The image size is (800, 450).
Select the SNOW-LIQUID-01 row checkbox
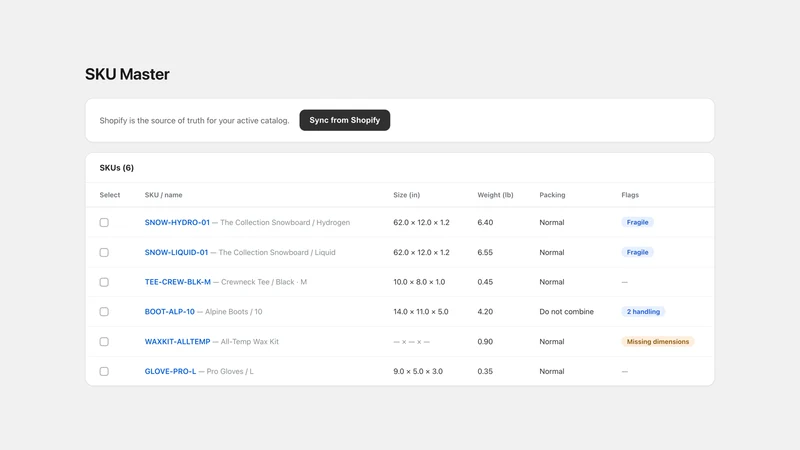(104, 253)
